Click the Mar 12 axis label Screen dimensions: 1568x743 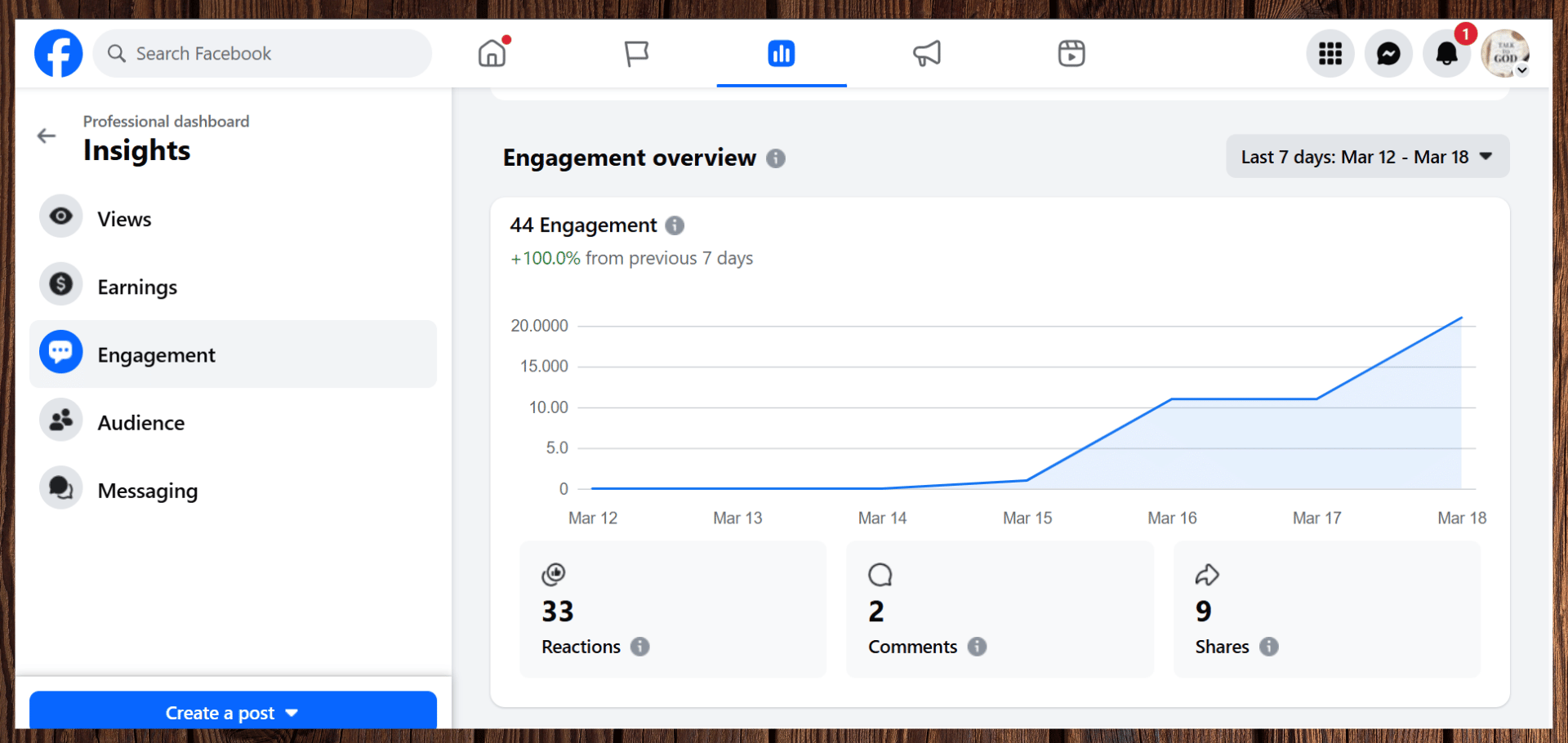pos(593,518)
